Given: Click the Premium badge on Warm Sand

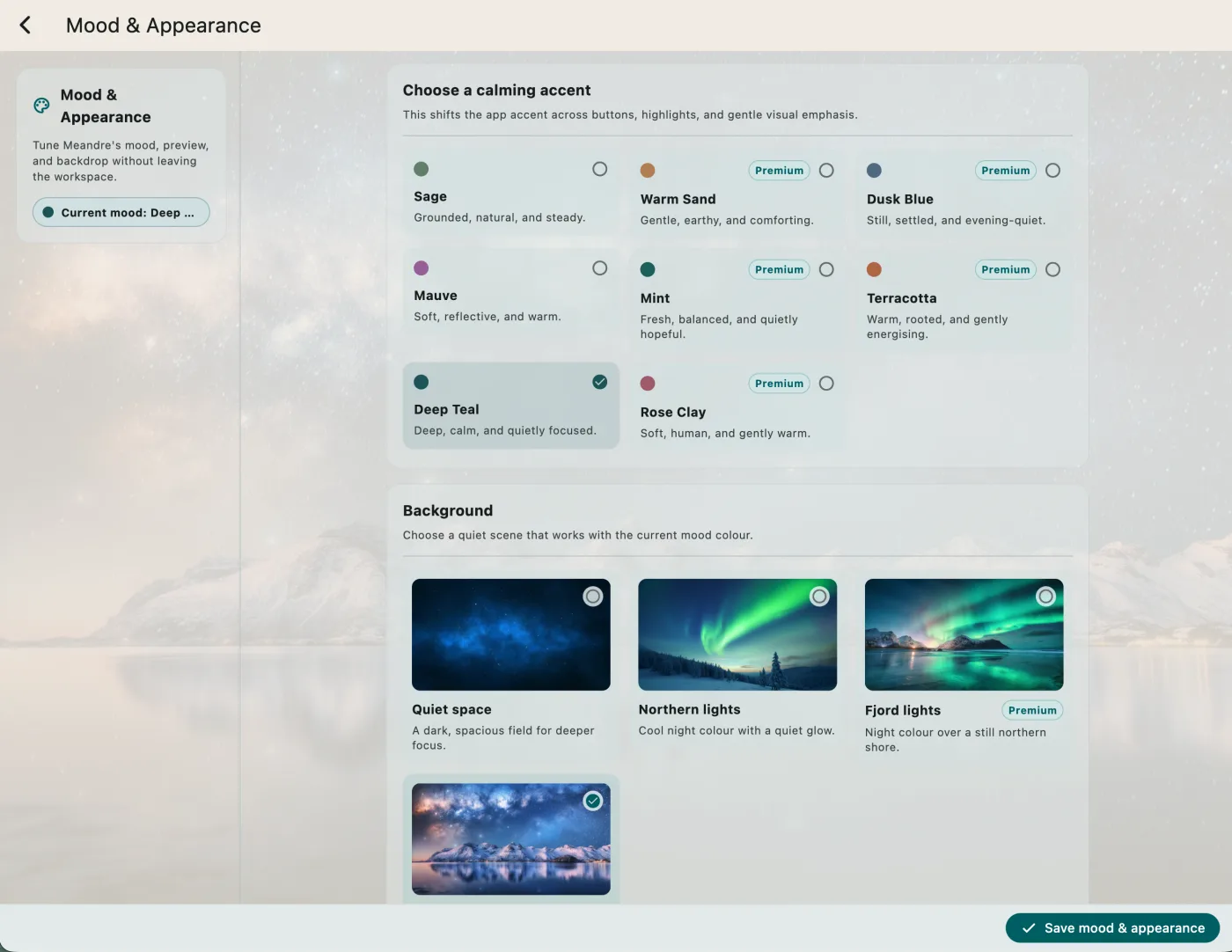Looking at the screenshot, I should coord(779,171).
